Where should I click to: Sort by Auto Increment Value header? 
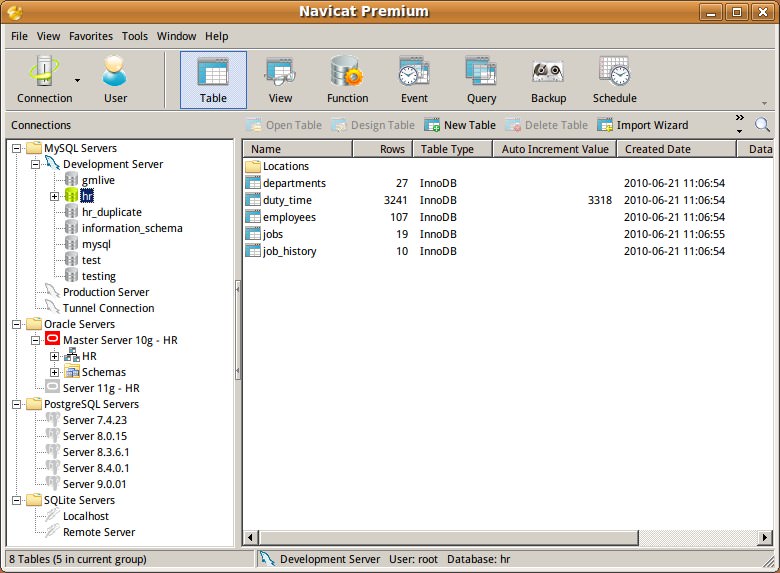click(x=554, y=149)
